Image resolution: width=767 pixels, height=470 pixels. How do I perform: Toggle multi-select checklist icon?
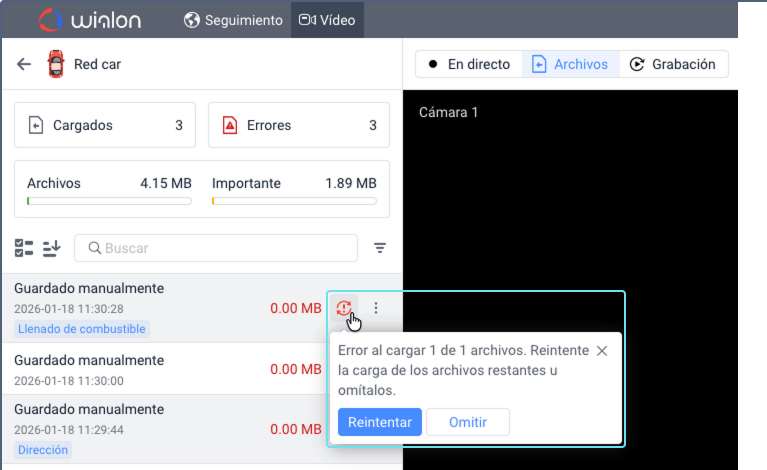pyautogui.click(x=24, y=248)
